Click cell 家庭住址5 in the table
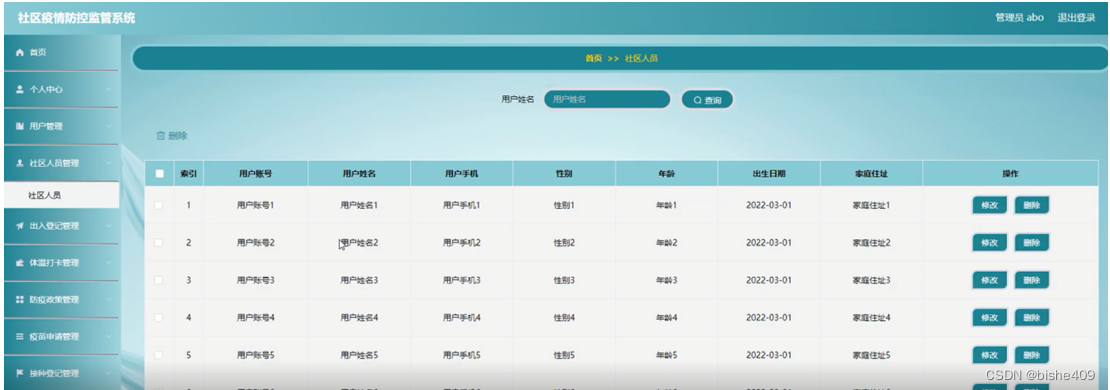Image resolution: width=1110 pixels, height=390 pixels. (871, 355)
